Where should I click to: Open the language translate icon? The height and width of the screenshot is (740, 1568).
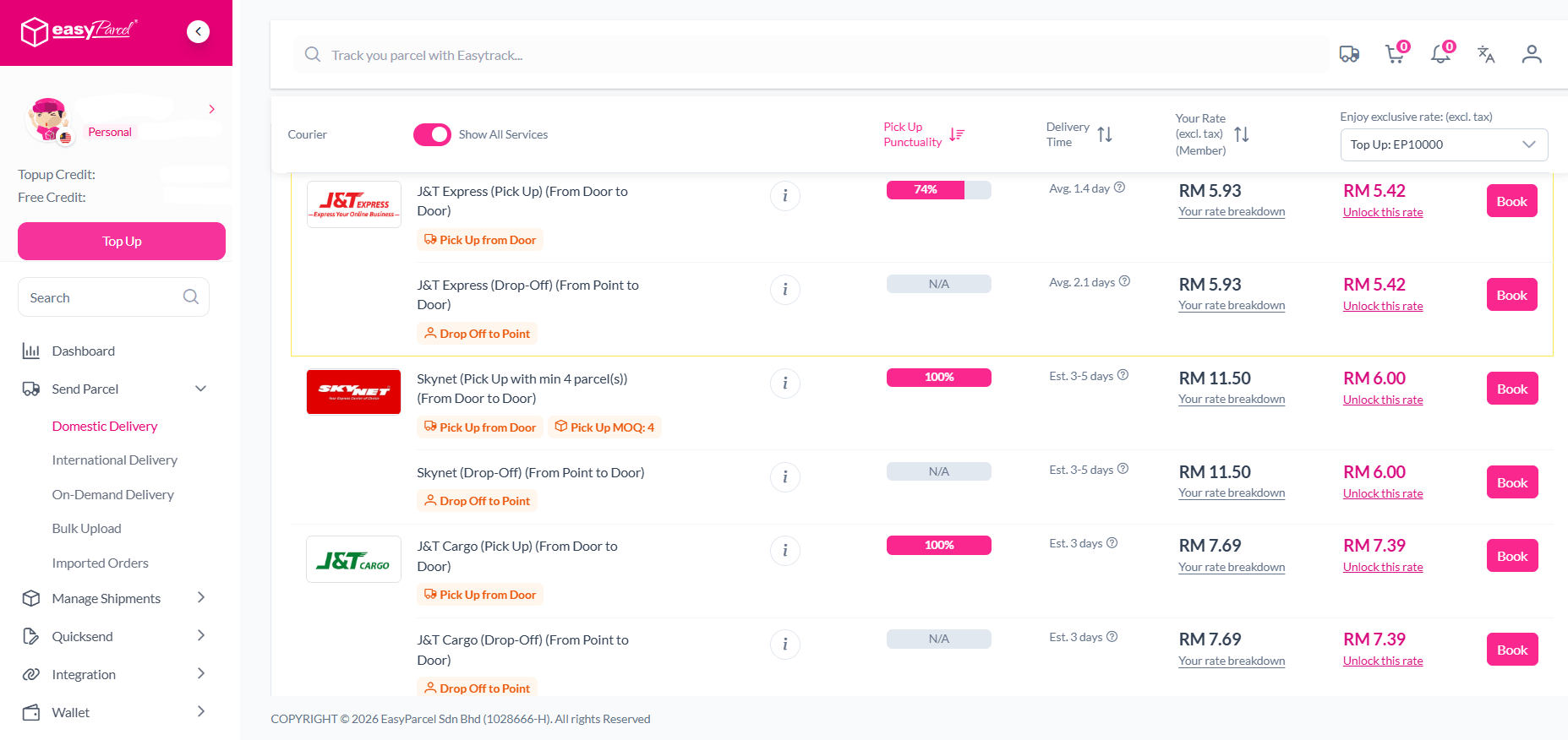[x=1486, y=55]
